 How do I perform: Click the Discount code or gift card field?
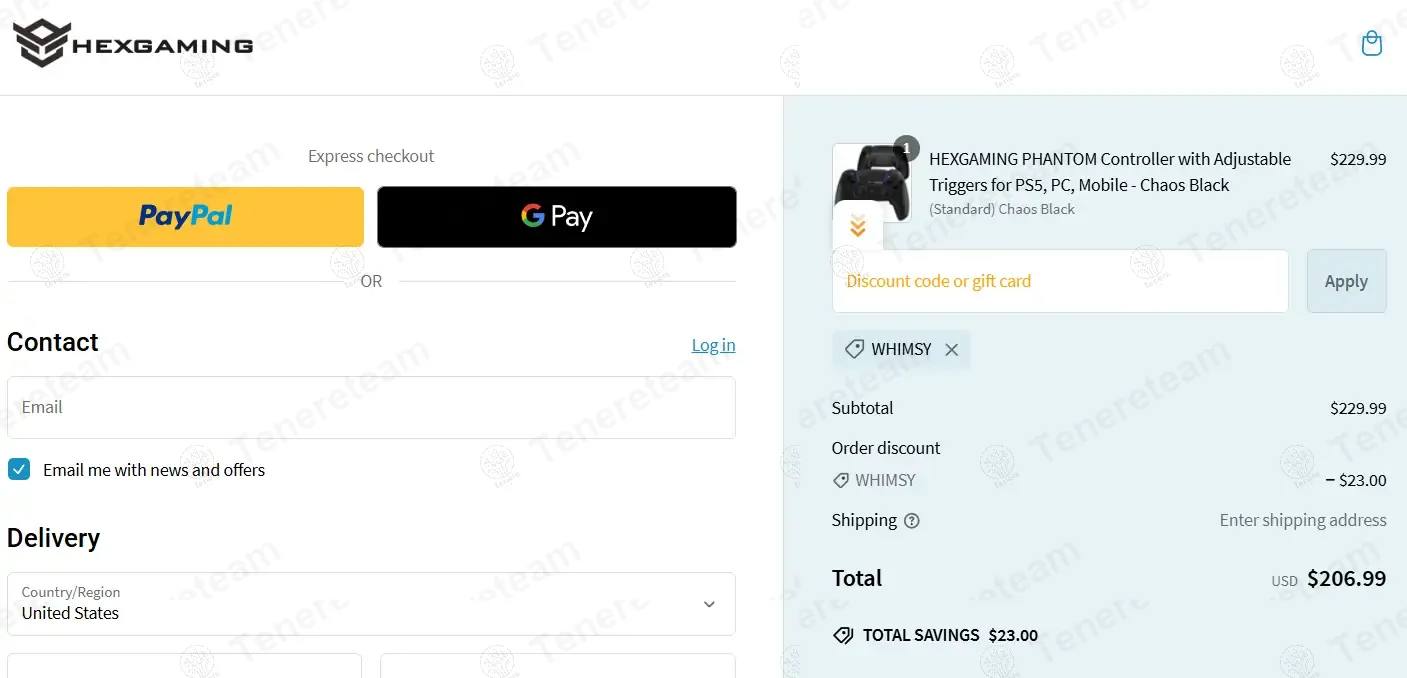(x=1059, y=281)
